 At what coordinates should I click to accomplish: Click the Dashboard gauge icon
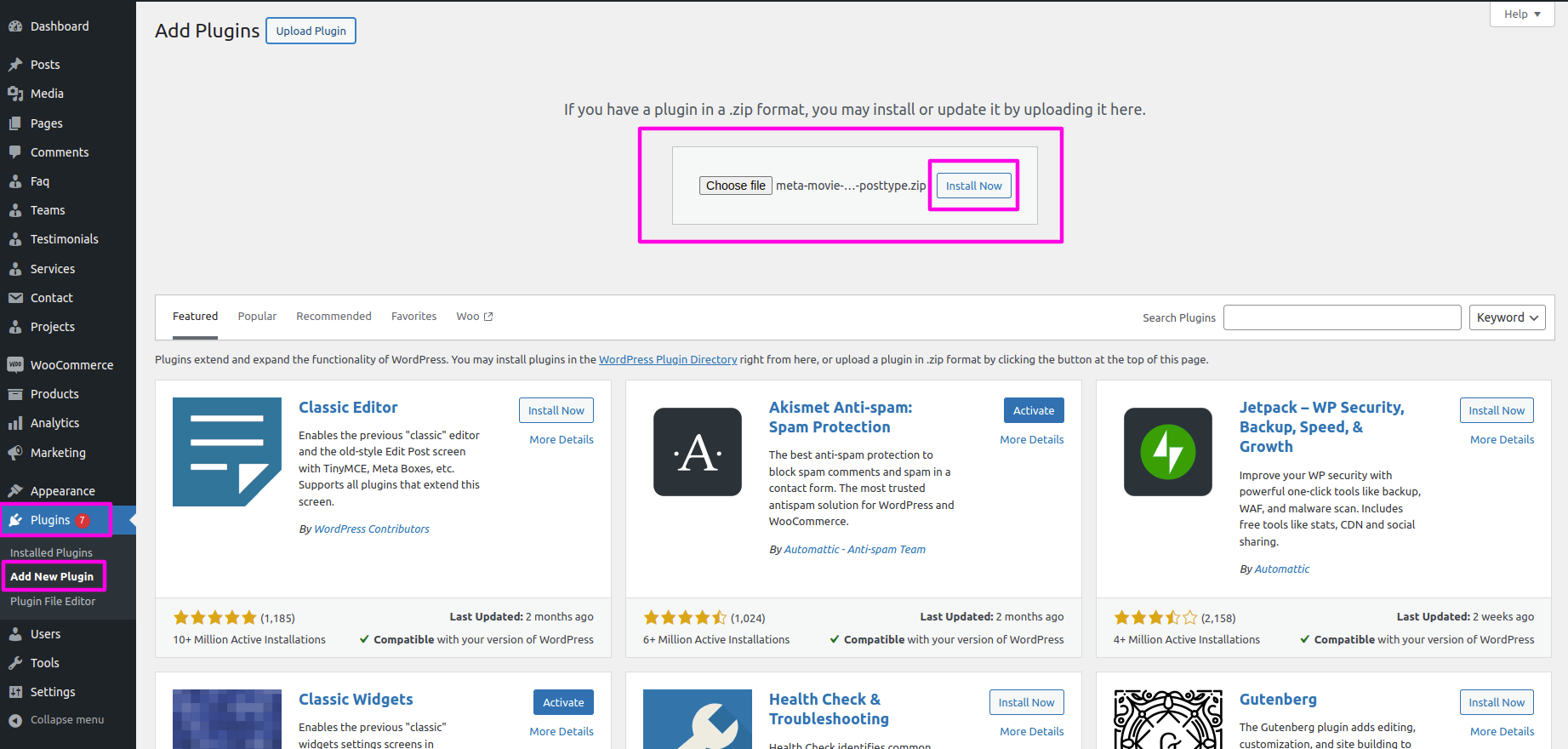[15, 26]
